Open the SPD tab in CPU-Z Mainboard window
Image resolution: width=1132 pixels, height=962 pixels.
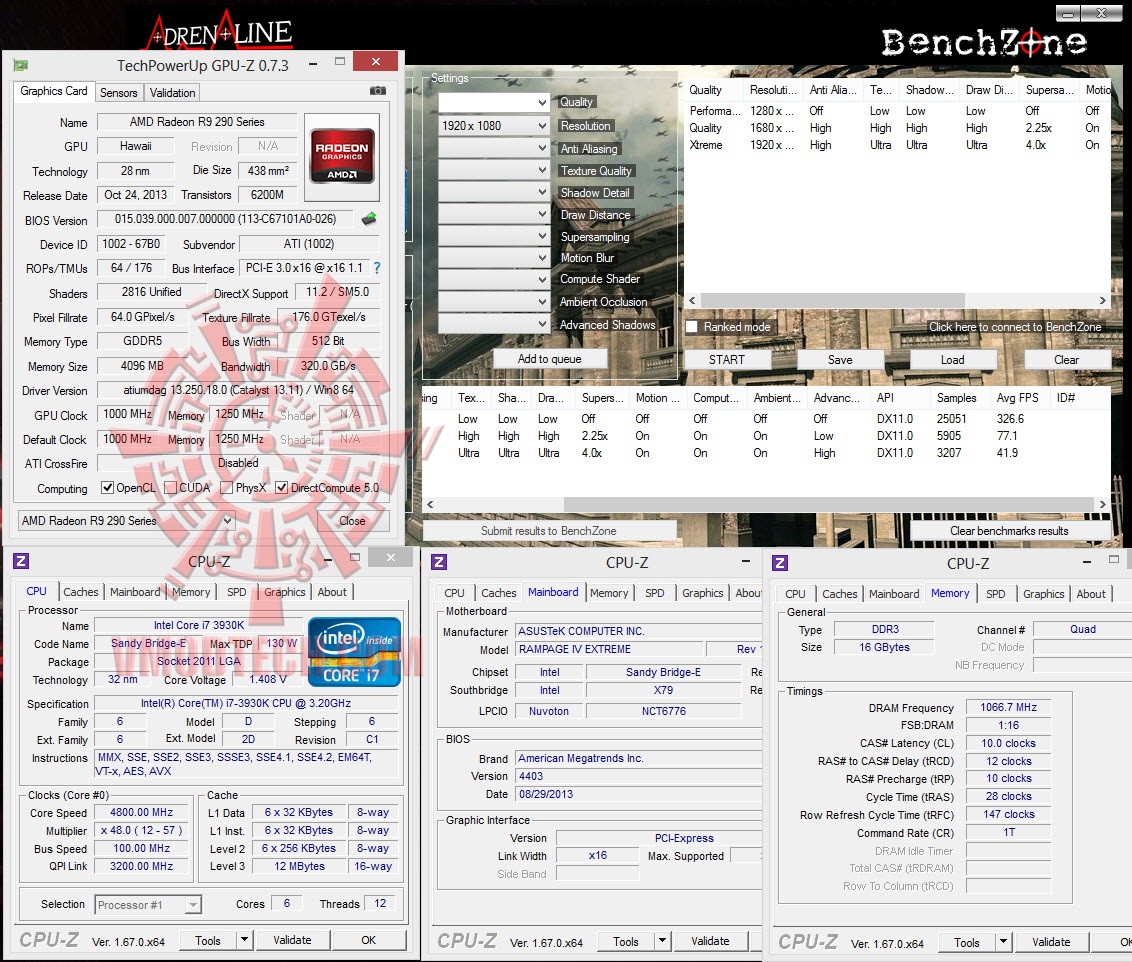point(655,592)
